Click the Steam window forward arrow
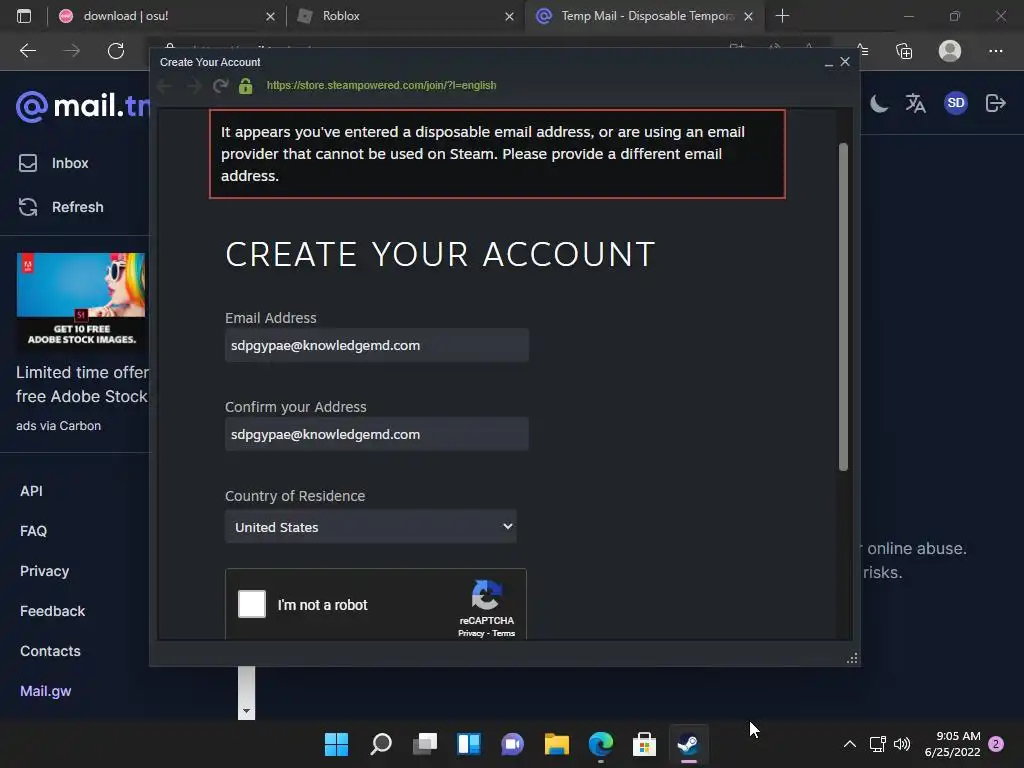1024x768 pixels. pyautogui.click(x=193, y=86)
